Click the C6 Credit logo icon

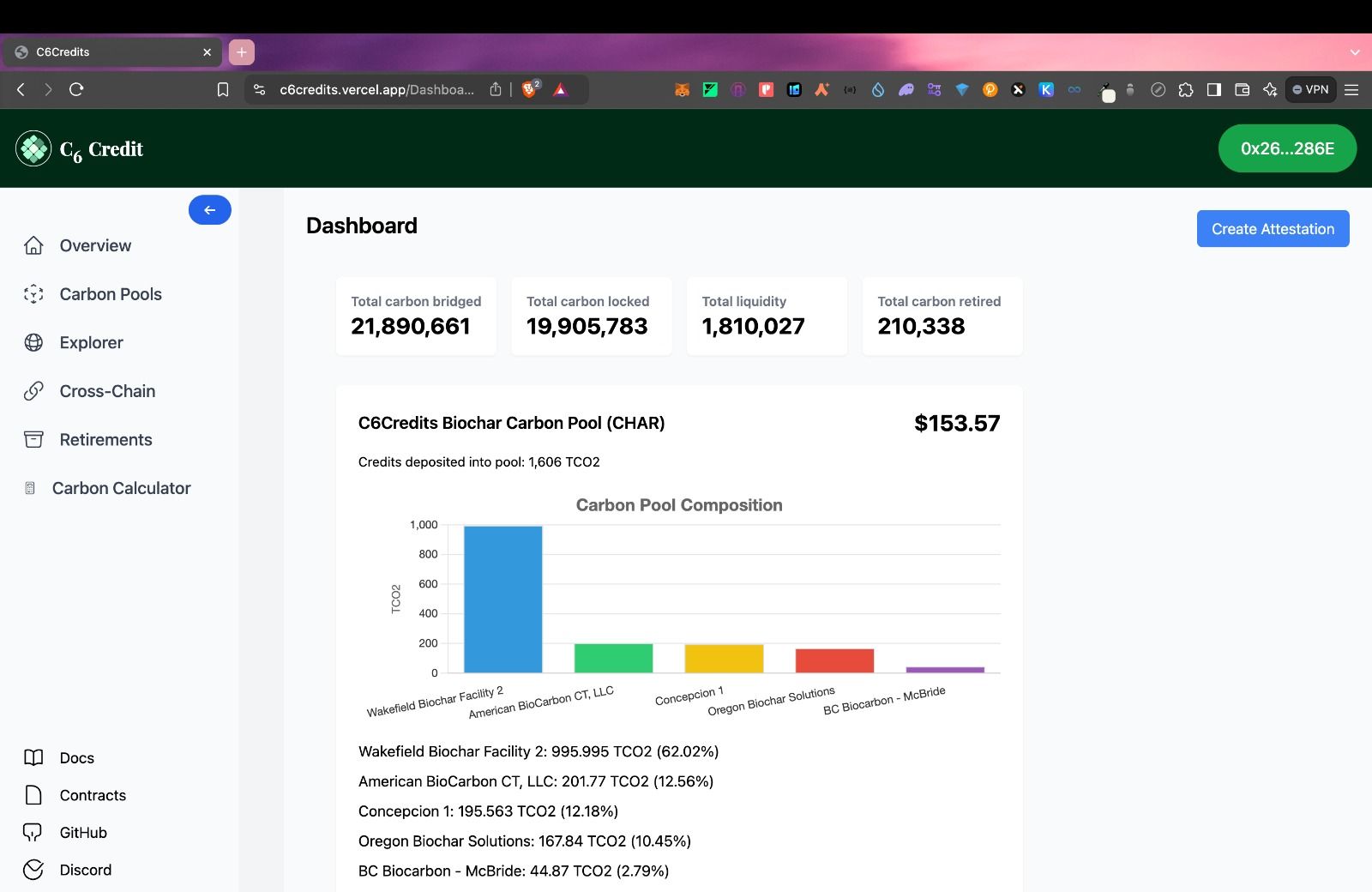[x=33, y=148]
